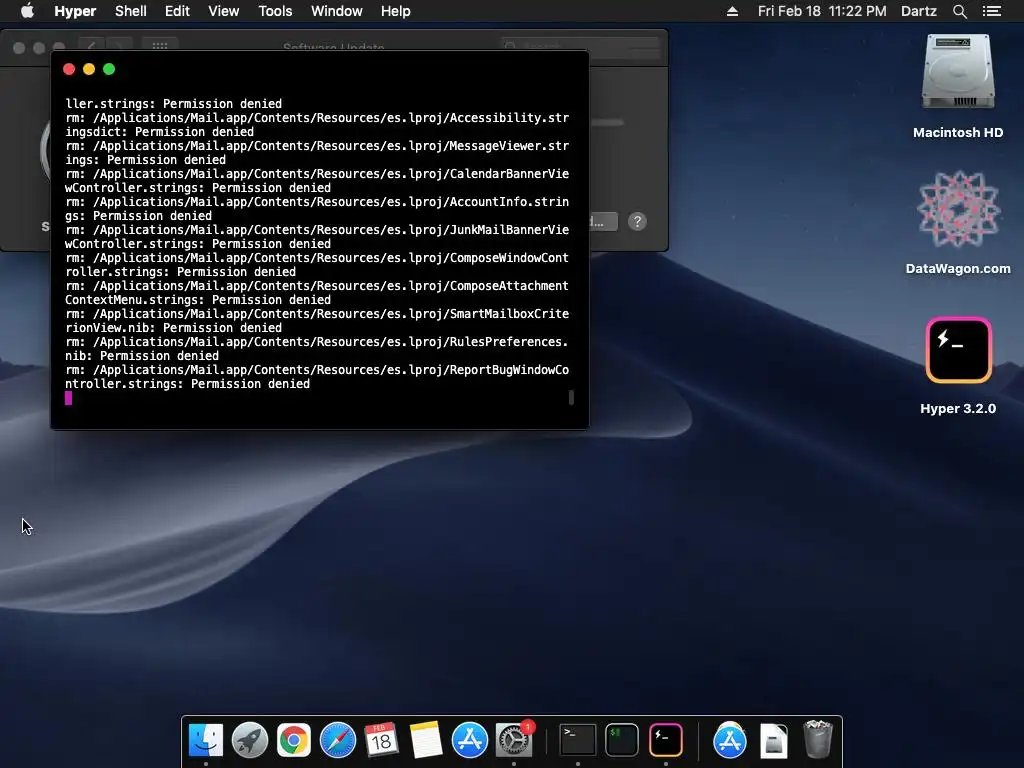Click the line ending 'SmartMailboxCrite'
Image resolution: width=1024 pixels, height=768 pixels.
point(317,313)
